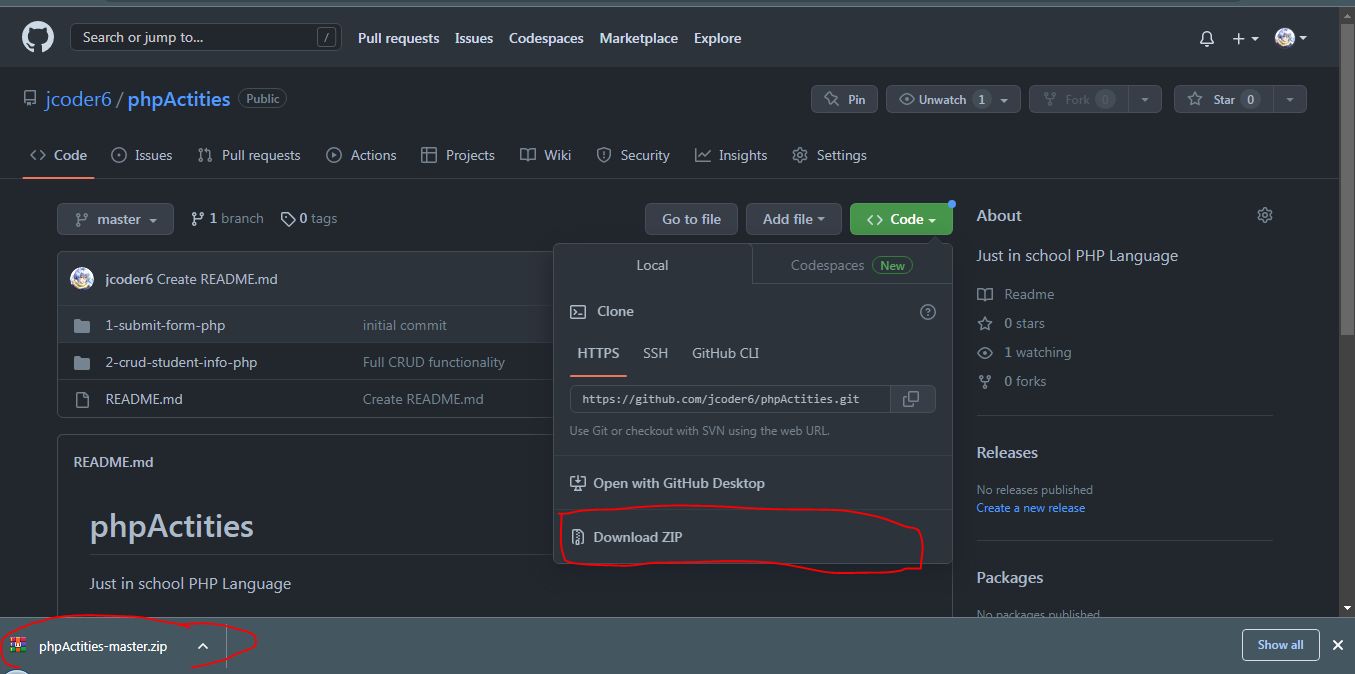Open the jcoder6 owner link

click(78, 99)
